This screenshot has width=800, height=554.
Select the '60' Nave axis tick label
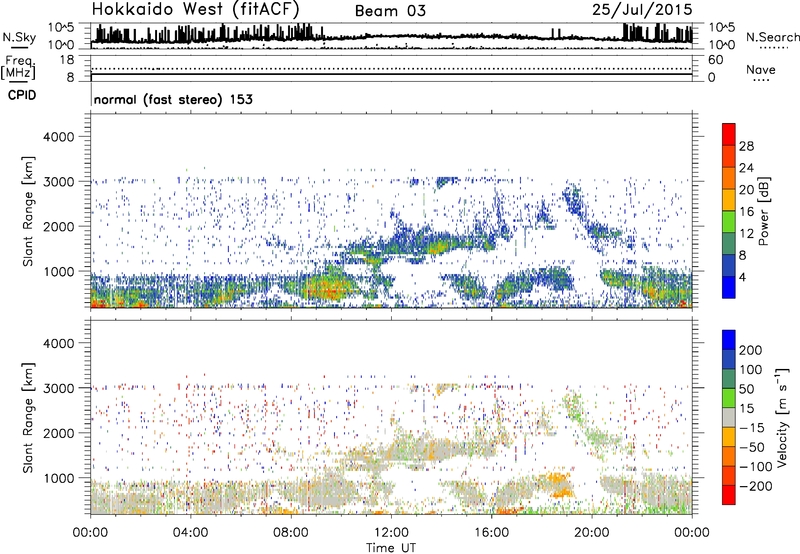point(715,60)
